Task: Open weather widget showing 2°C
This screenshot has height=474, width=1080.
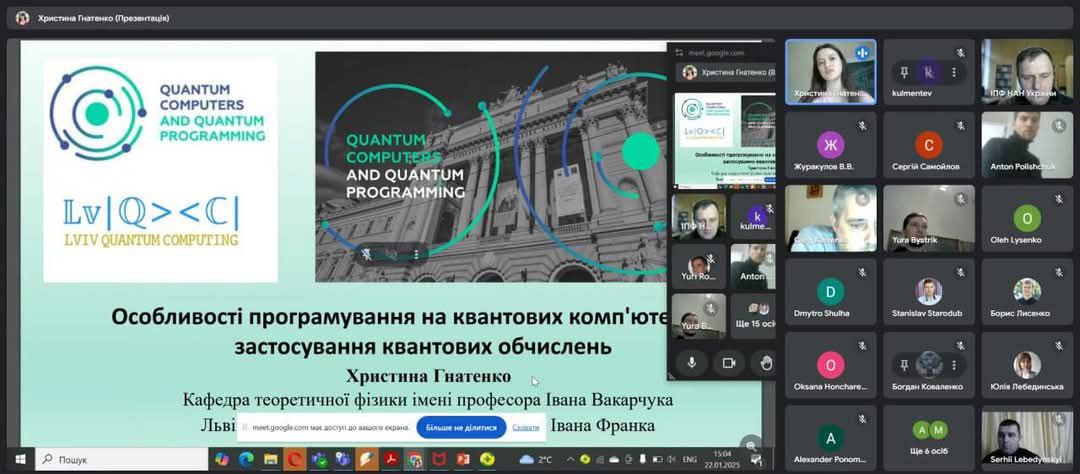Action: pos(536,459)
